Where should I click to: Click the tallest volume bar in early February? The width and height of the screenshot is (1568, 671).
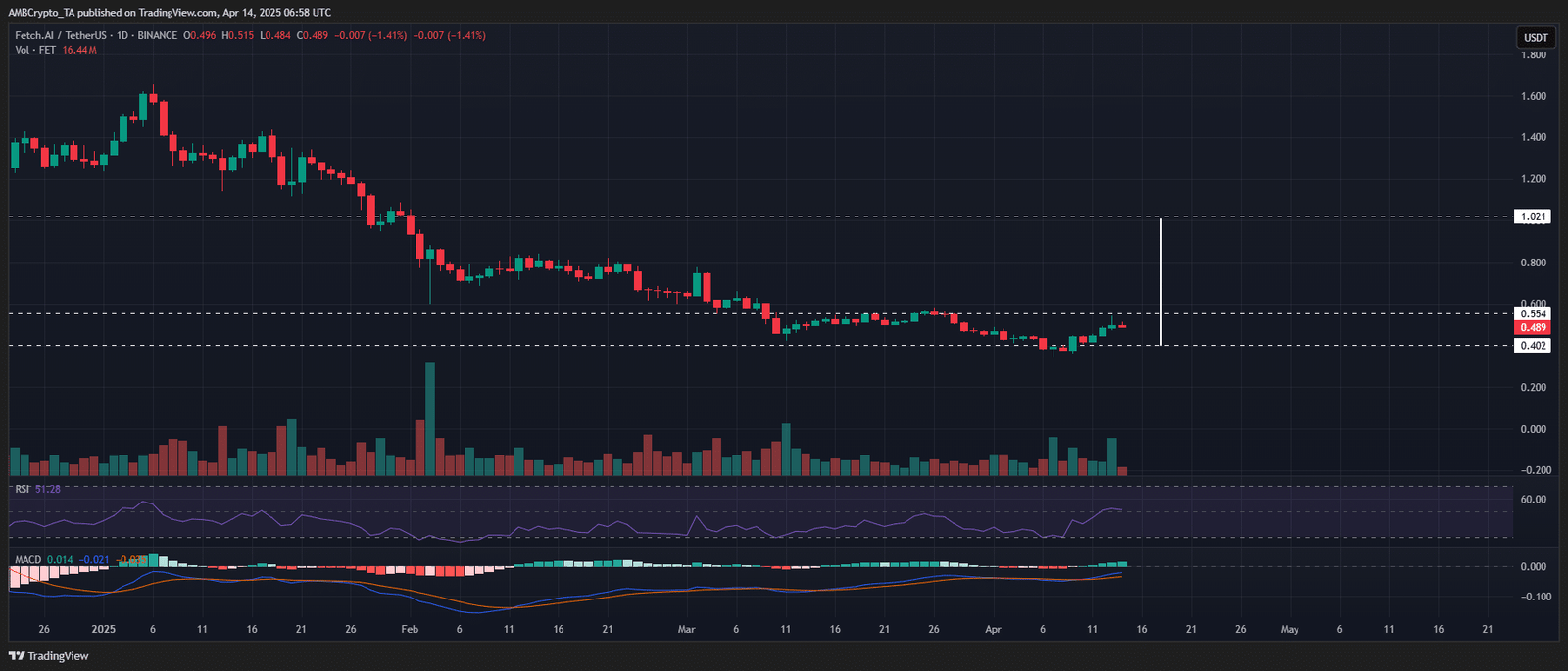[430, 419]
